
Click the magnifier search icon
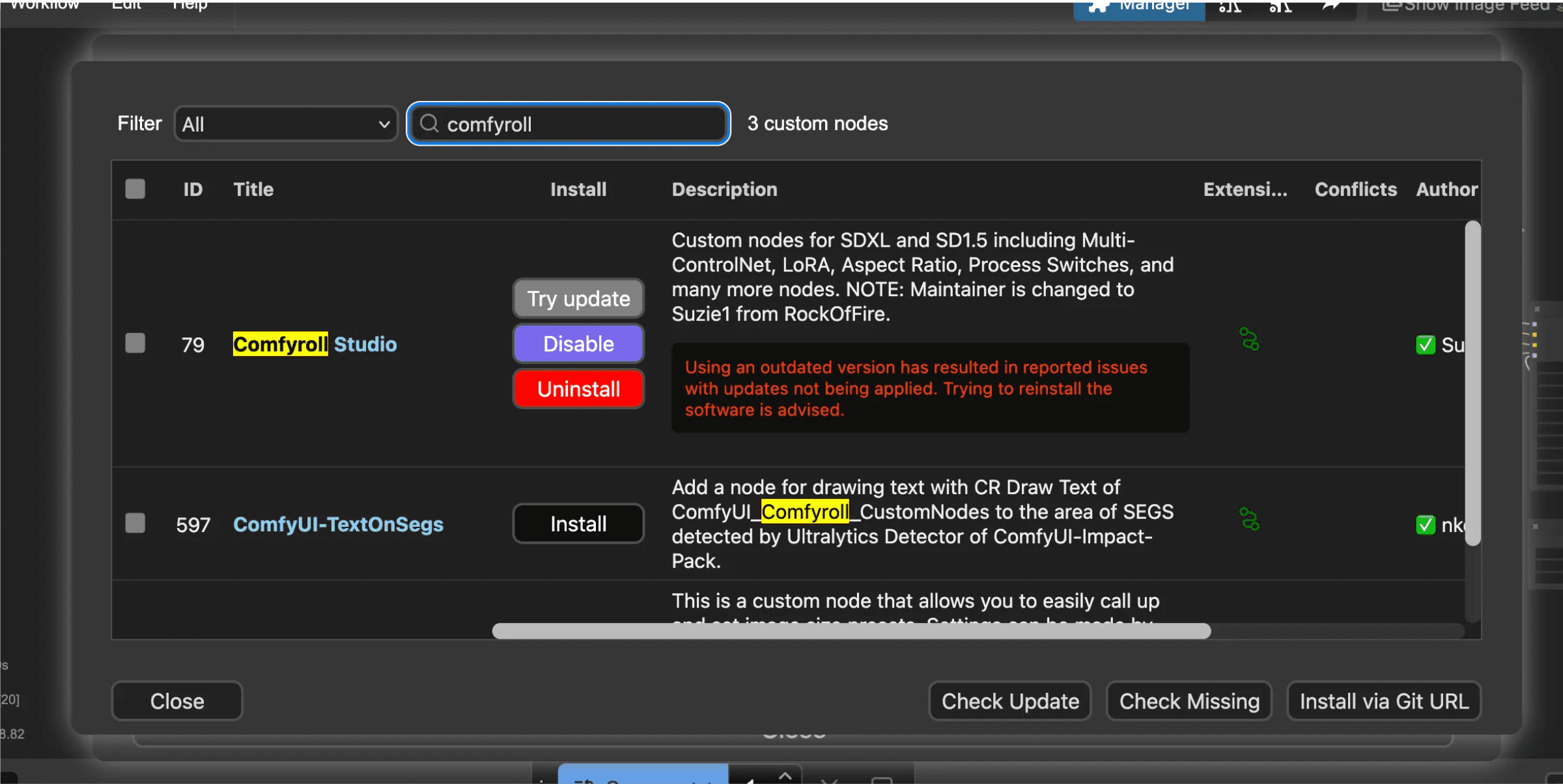(429, 123)
